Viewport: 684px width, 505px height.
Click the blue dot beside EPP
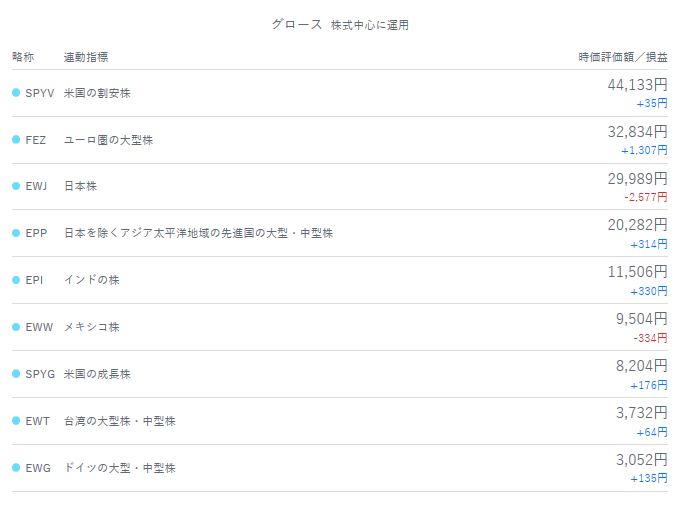point(16,233)
